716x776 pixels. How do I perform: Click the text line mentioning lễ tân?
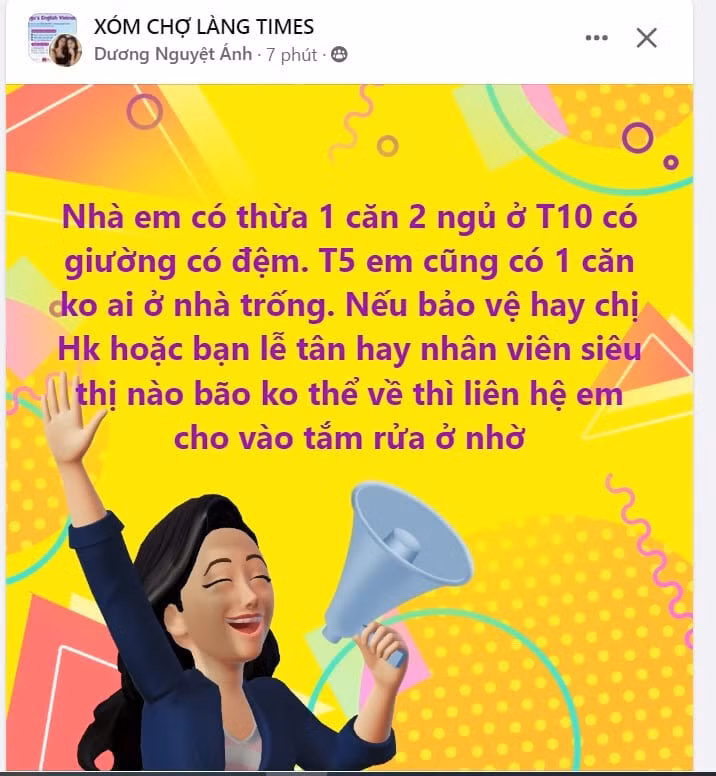[349, 349]
